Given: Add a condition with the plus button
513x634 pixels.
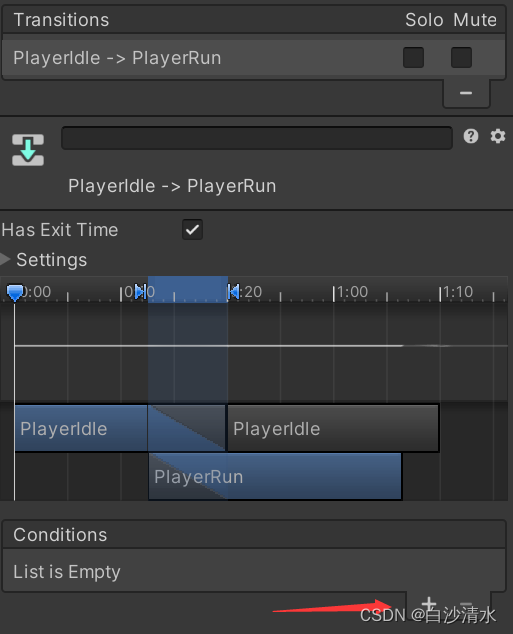Looking at the screenshot, I should coord(429,604).
